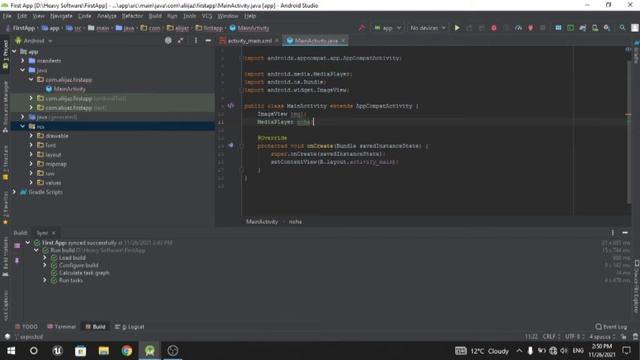Click the CRLF line separator status
Viewport: 640px width, 360px height.
pyautogui.click(x=551, y=336)
